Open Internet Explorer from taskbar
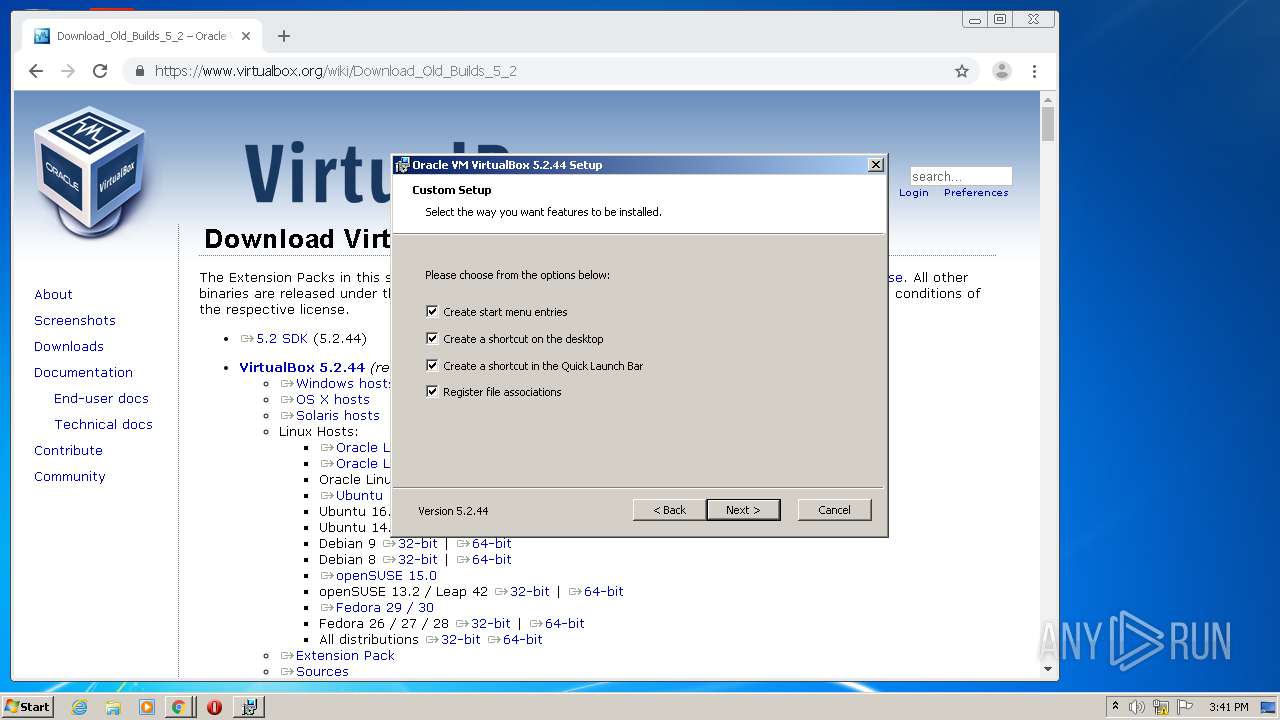Image resolution: width=1280 pixels, height=720 pixels. coord(79,707)
